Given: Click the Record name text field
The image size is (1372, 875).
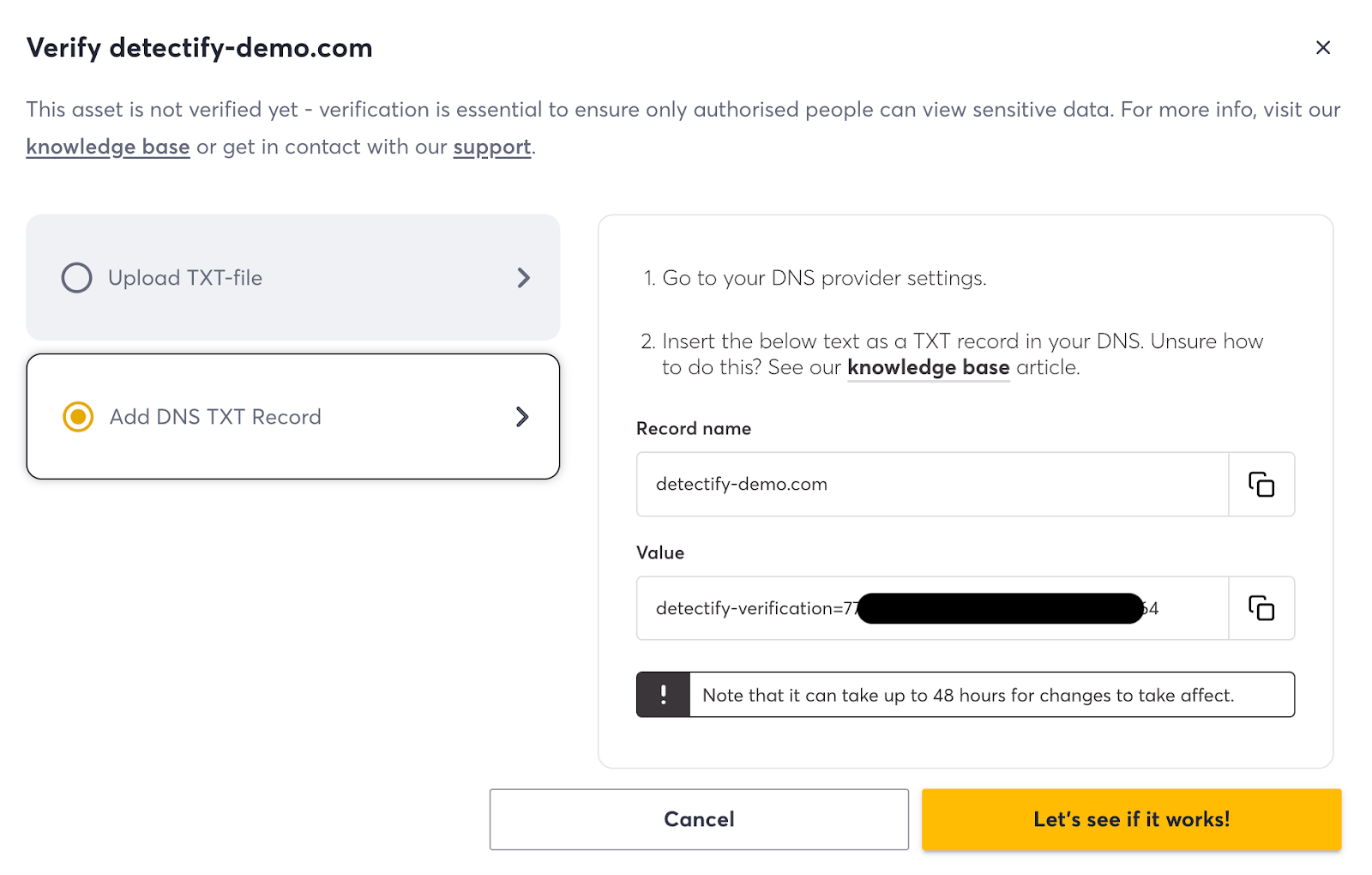Looking at the screenshot, I should pyautogui.click(x=931, y=485).
